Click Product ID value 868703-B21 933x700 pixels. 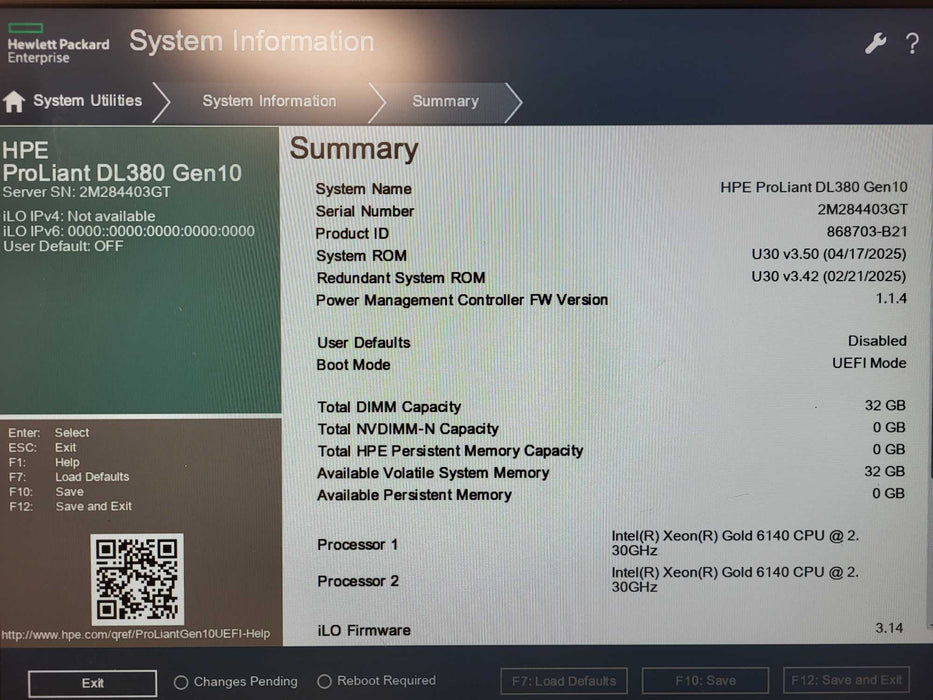[x=867, y=232]
